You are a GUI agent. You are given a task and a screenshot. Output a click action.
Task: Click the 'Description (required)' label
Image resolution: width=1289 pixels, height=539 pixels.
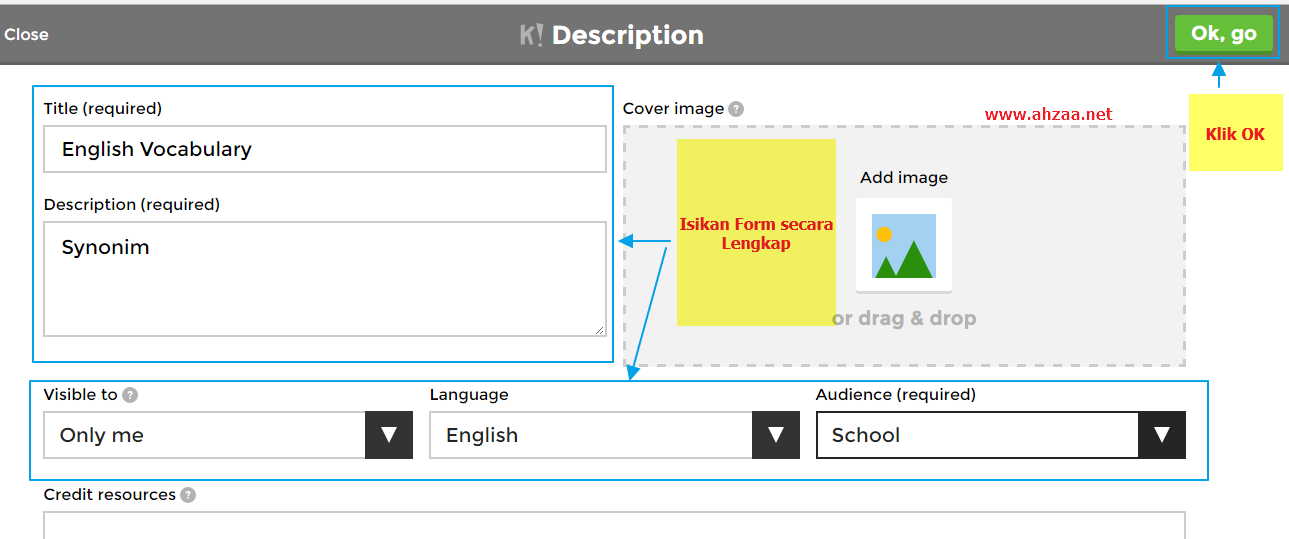pyautogui.click(x=132, y=204)
